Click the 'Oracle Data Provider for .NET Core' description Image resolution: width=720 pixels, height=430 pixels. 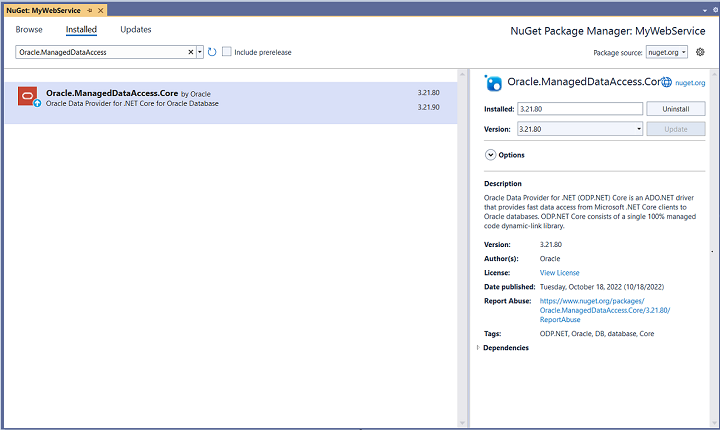(x=132, y=103)
